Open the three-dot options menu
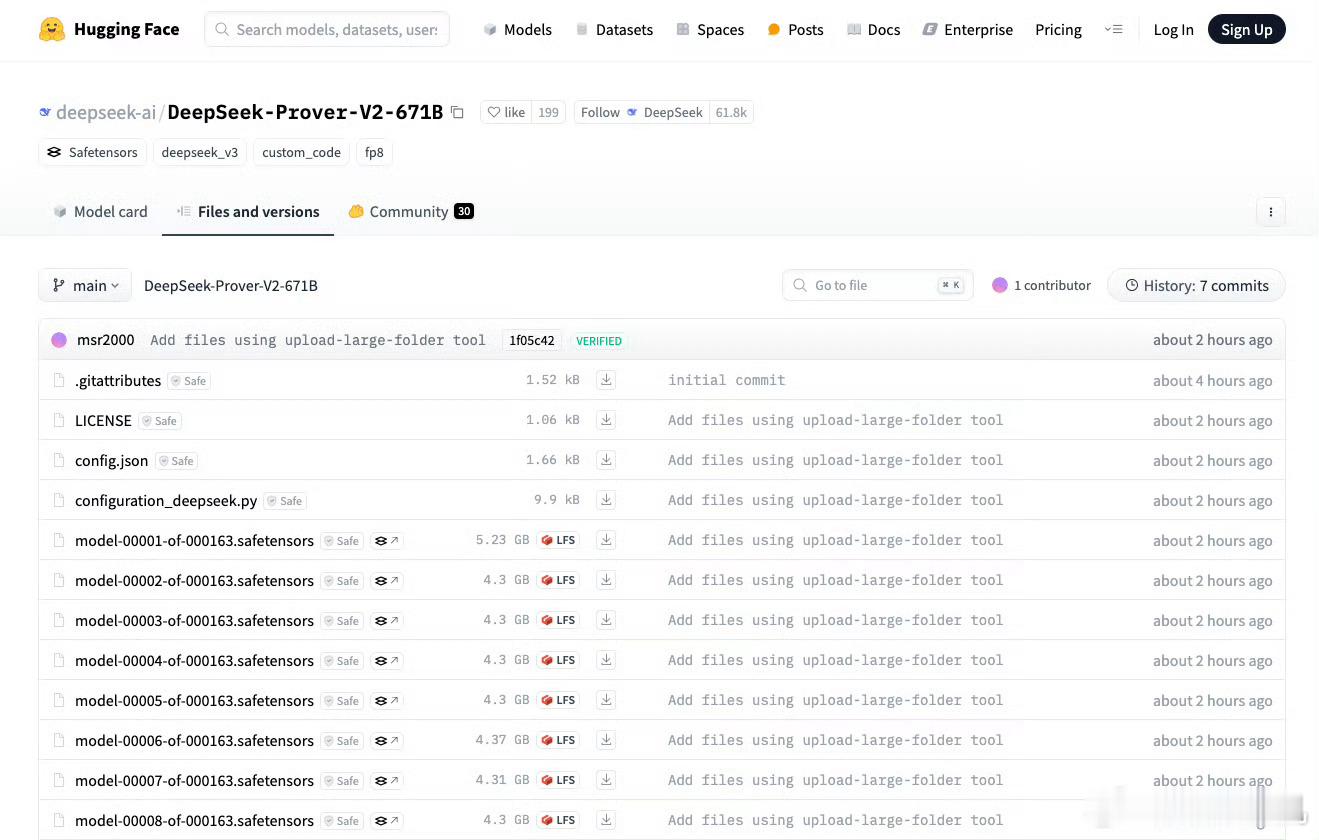Screen dimensions: 1319x840 (x=1270, y=212)
